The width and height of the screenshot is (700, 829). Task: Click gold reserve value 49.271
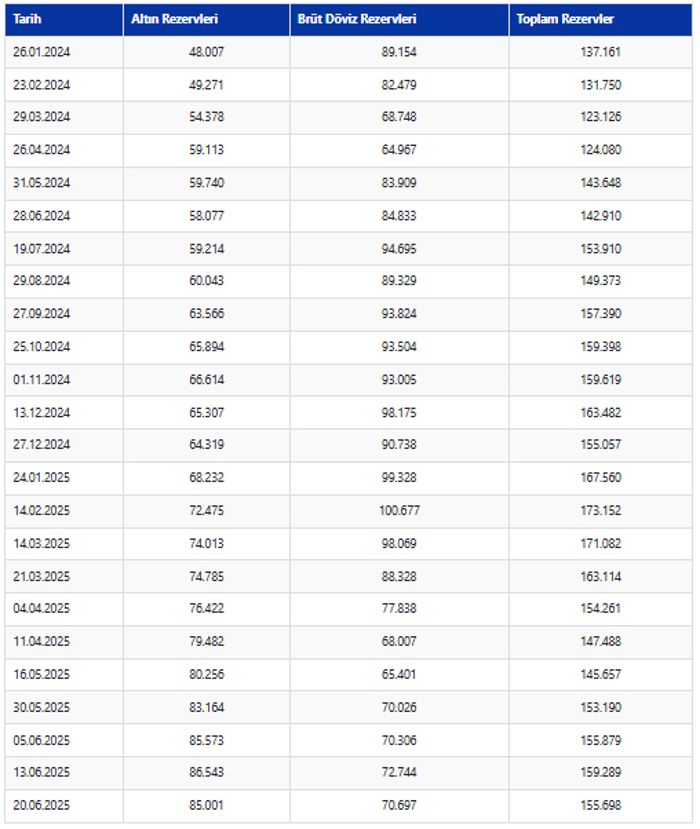click(206, 85)
